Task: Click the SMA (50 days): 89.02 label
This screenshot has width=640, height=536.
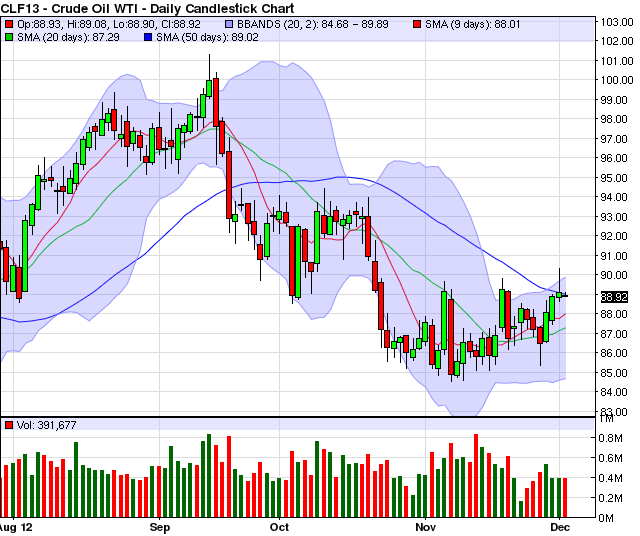Action: pos(208,38)
